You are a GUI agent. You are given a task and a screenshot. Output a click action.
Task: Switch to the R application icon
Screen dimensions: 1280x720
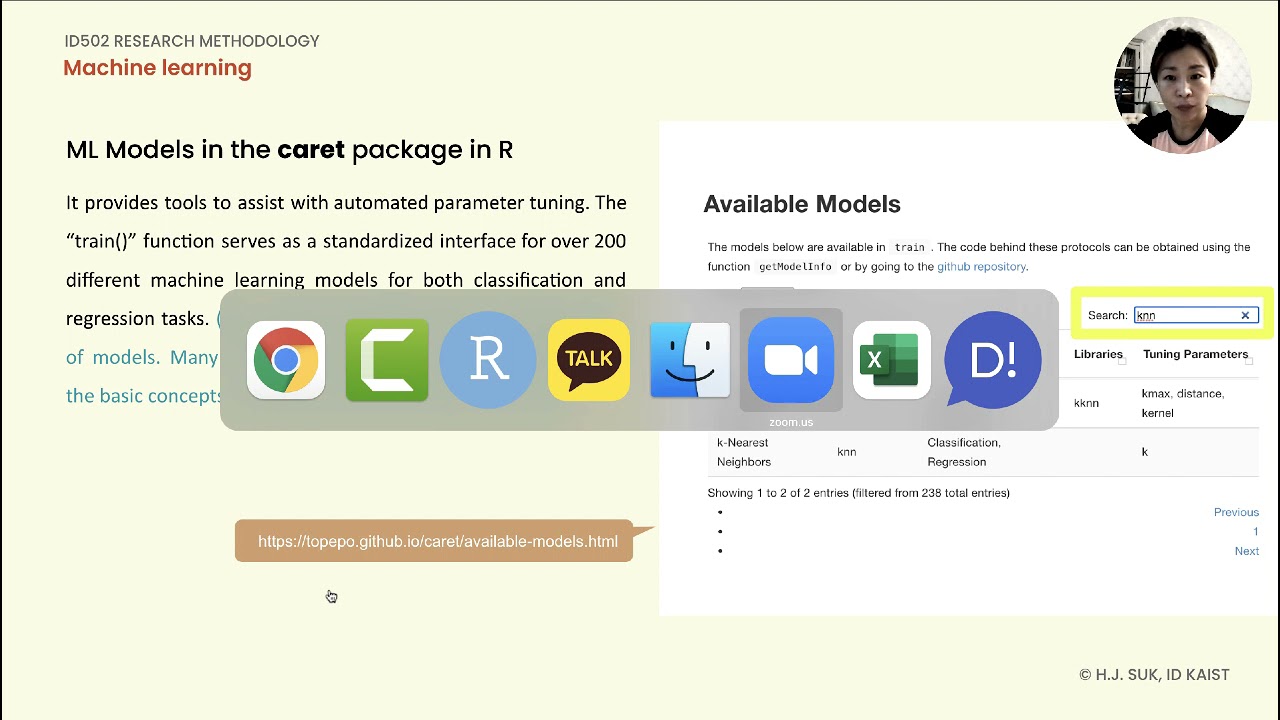click(x=488, y=360)
